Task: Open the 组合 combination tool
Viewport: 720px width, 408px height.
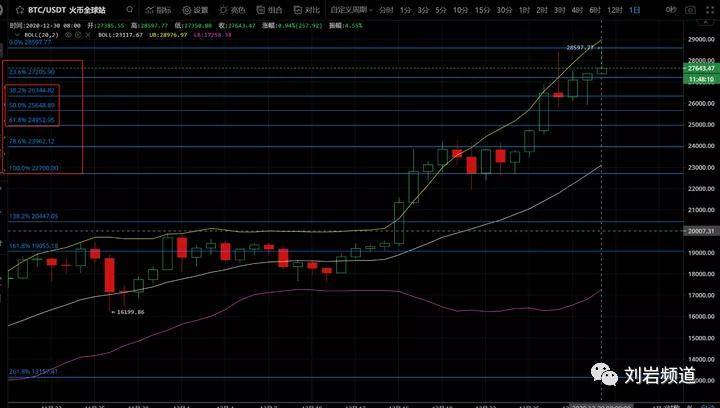Action: point(270,10)
